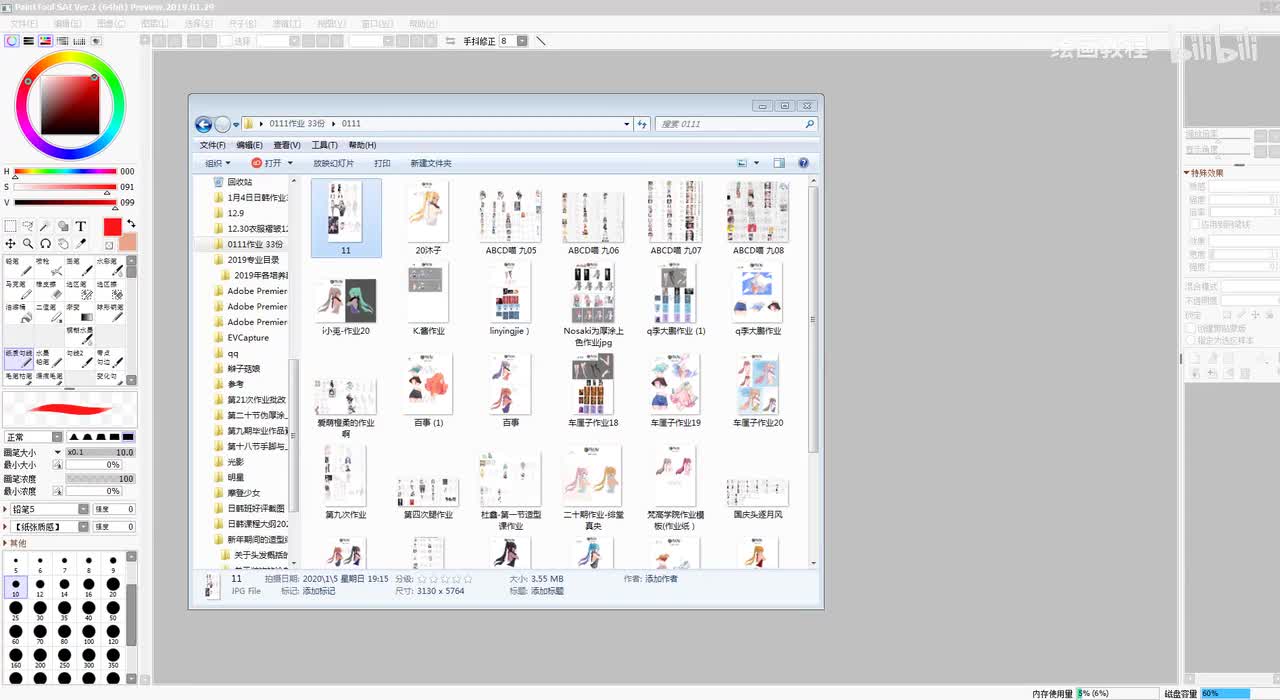This screenshot has height=700, width=1280.
Task: Open the dropdown arrow beside 打开
Action: click(290, 163)
